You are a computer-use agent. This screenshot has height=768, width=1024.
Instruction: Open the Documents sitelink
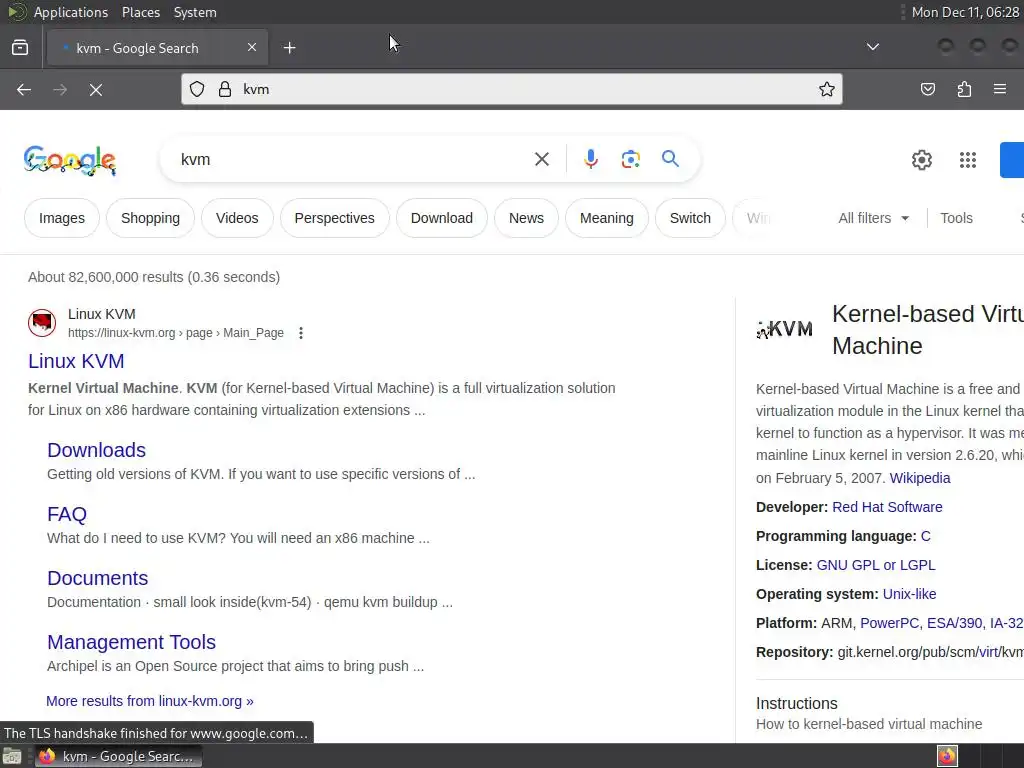[x=98, y=578]
